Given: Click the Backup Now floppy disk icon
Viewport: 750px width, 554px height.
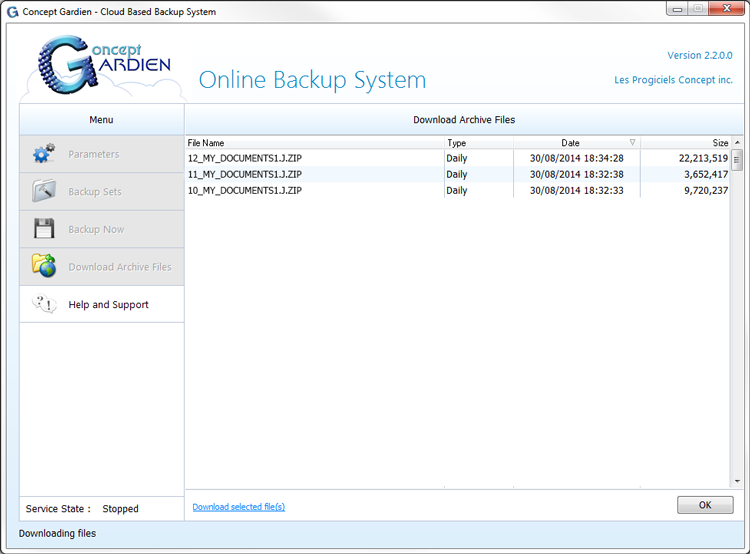Looking at the screenshot, I should coord(44,229).
